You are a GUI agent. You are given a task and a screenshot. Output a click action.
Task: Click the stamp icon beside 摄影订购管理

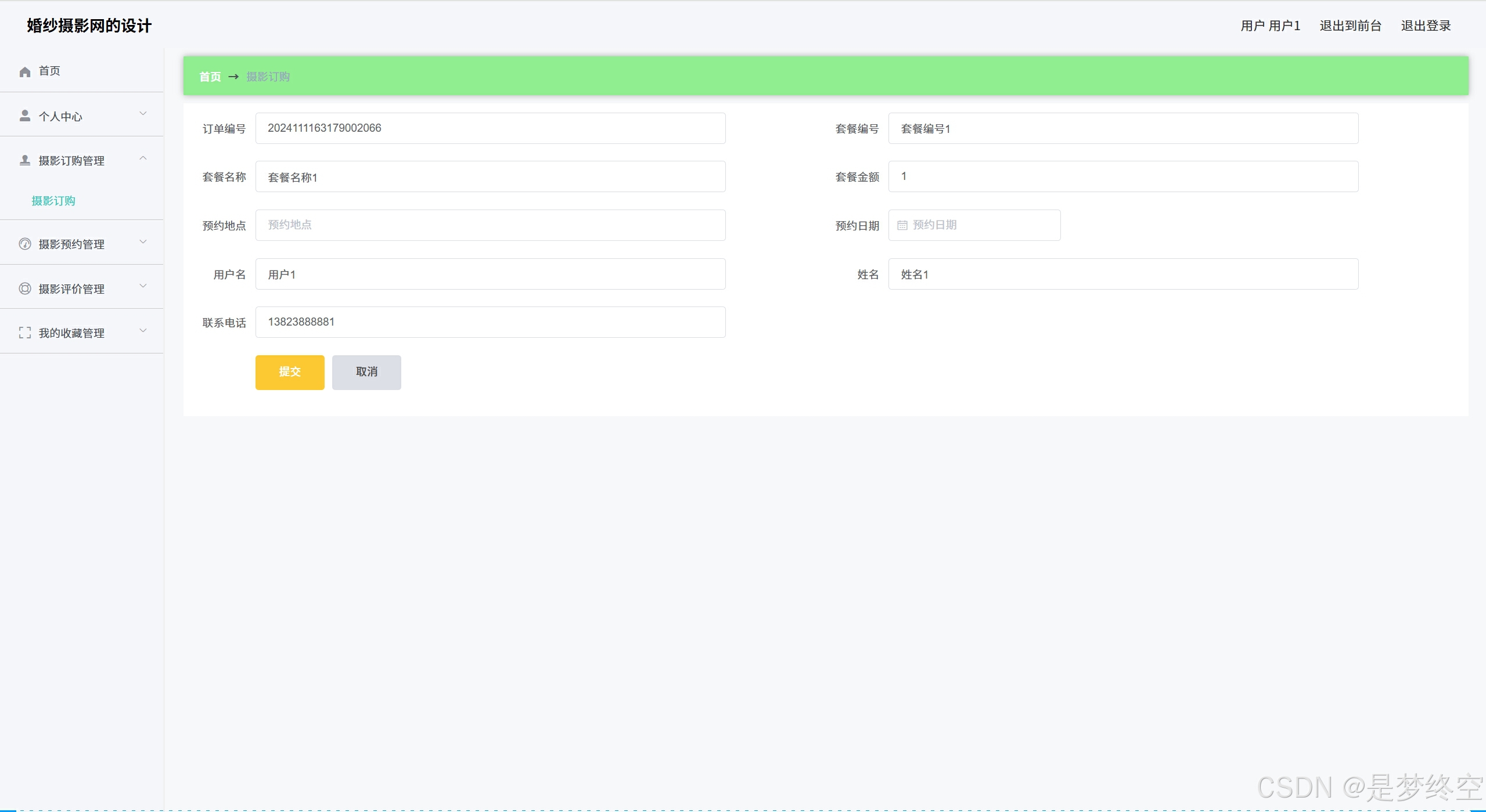(24, 160)
